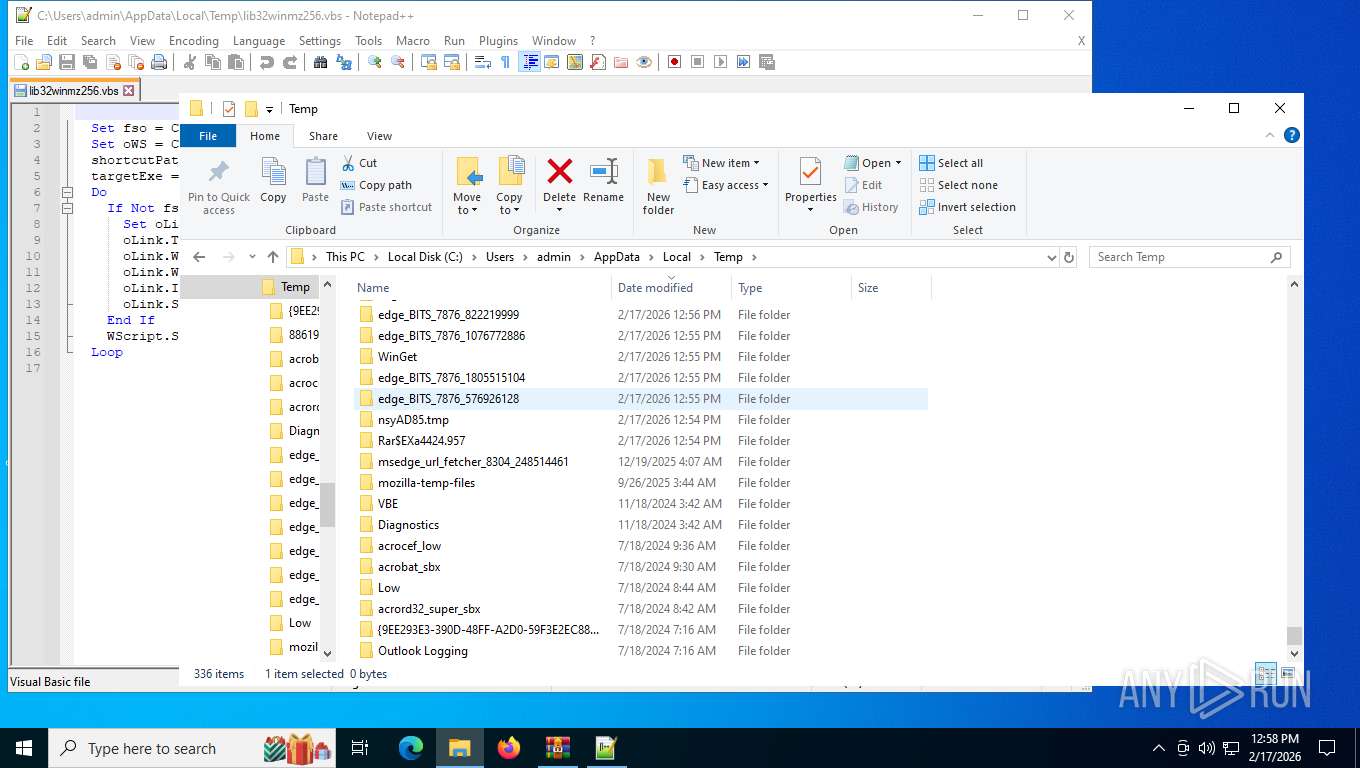
Task: Toggle word wrap icon in Notepad++ toolbar
Action: click(x=482, y=62)
